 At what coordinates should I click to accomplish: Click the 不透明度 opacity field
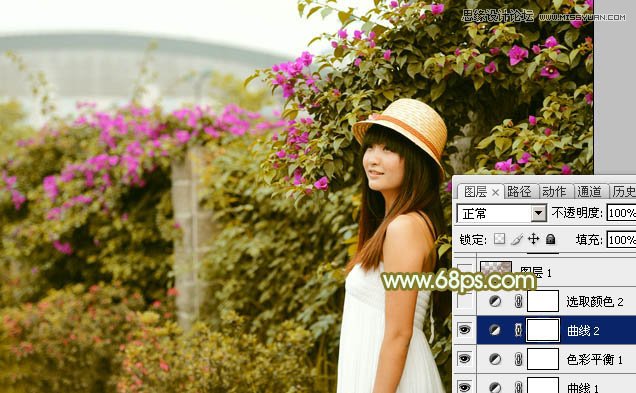(621, 213)
